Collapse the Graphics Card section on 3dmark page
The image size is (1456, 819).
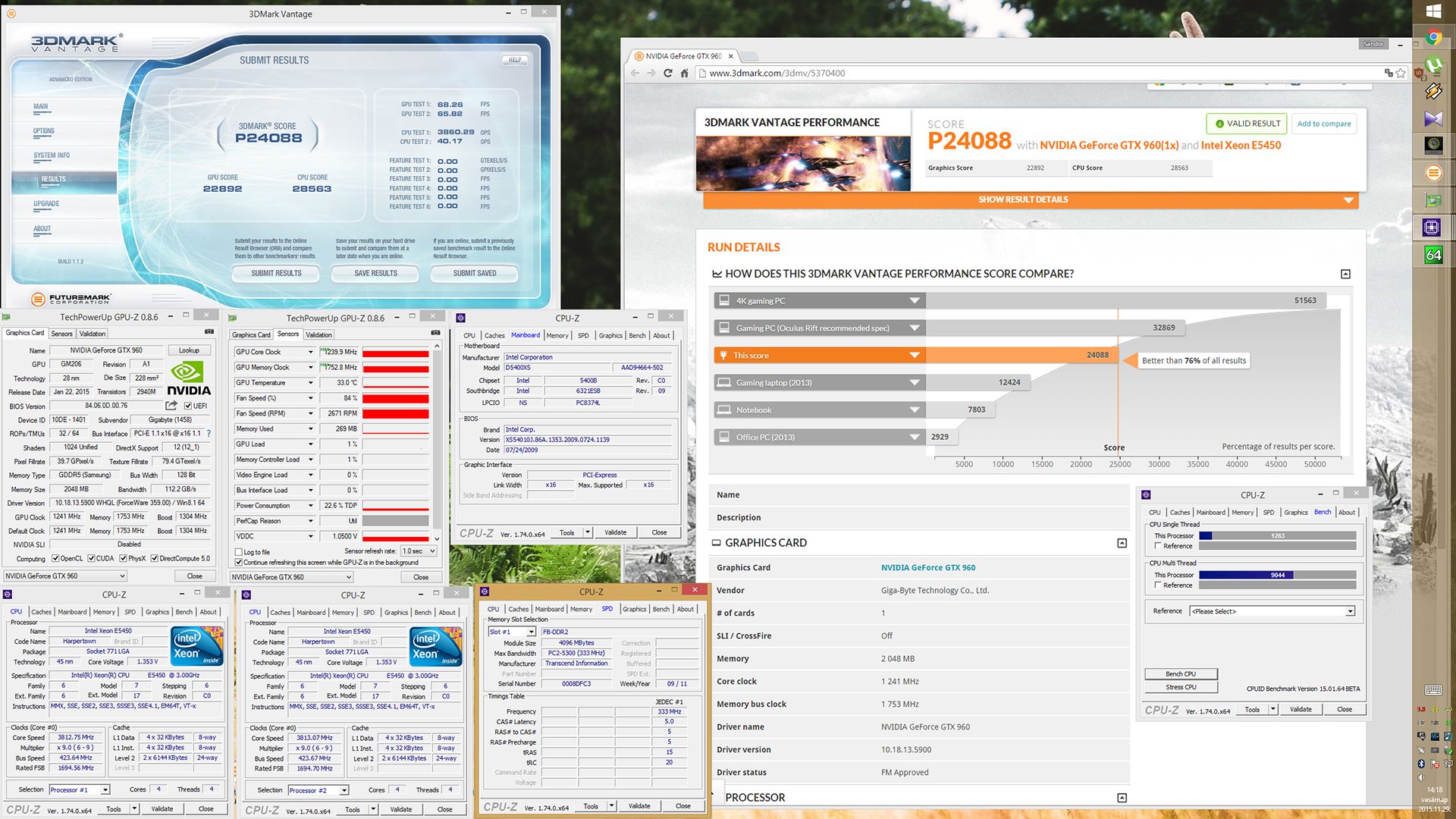[x=1122, y=543]
